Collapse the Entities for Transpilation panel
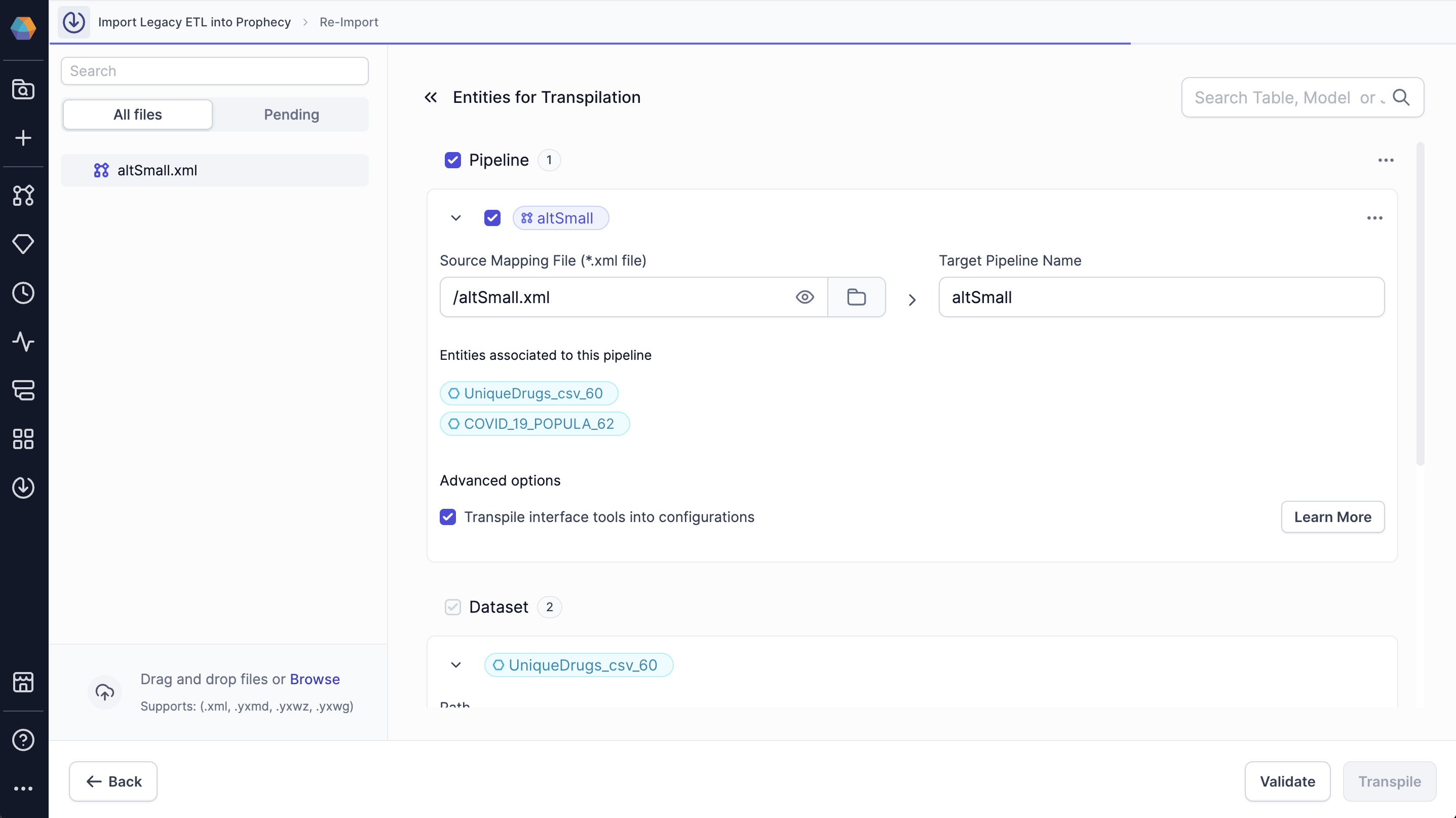This screenshot has width=1456, height=818. pyautogui.click(x=431, y=97)
